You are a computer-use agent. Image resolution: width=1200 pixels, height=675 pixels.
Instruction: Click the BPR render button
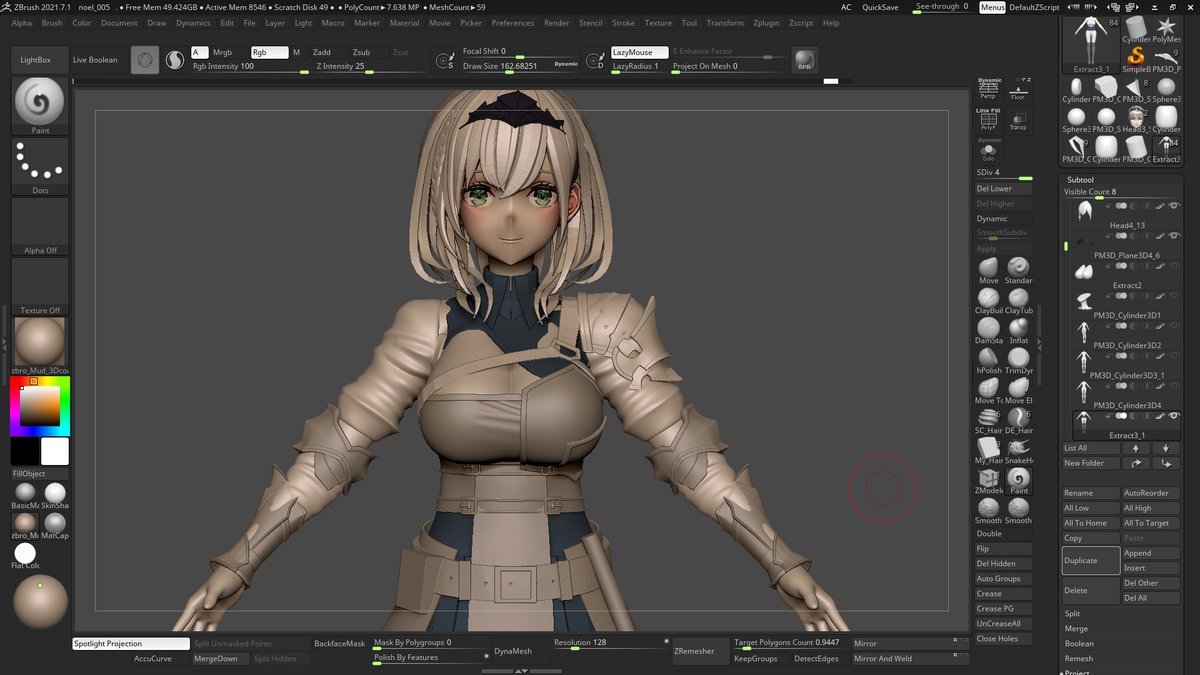[803, 60]
